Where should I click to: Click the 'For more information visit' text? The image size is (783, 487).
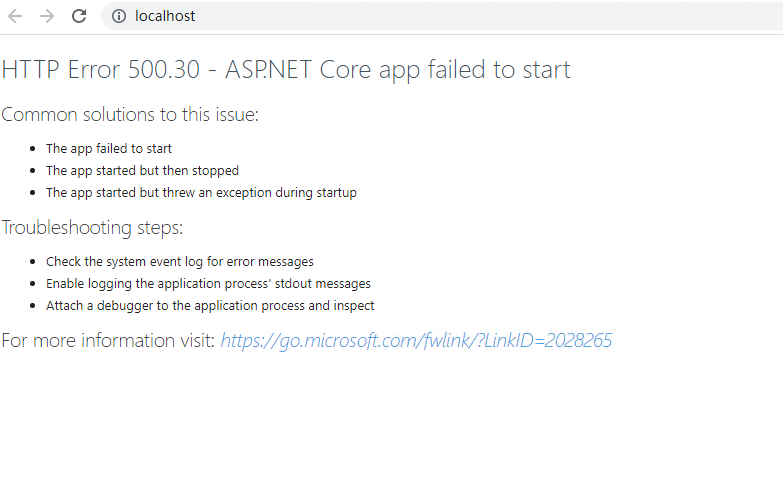tap(108, 341)
